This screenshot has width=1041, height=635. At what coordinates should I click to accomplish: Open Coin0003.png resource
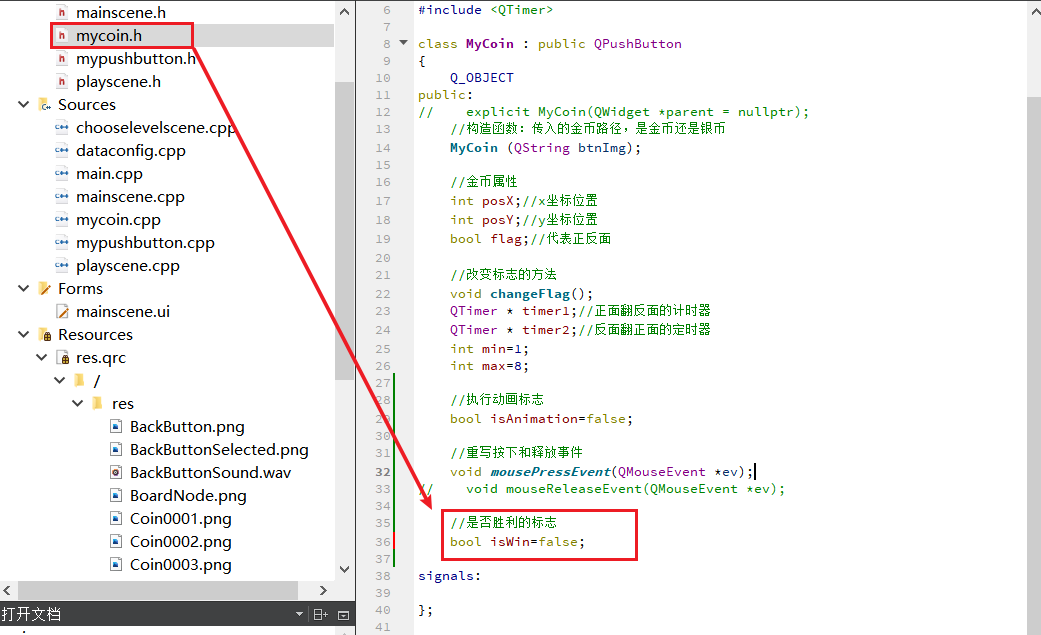coord(181,565)
